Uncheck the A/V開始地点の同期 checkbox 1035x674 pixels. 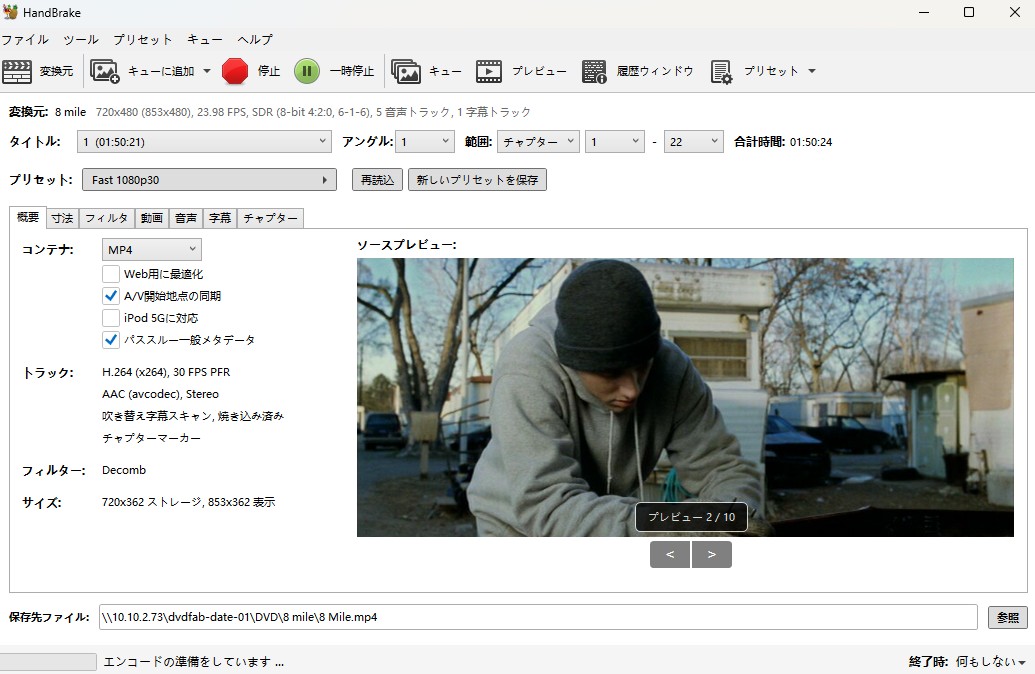coord(111,295)
